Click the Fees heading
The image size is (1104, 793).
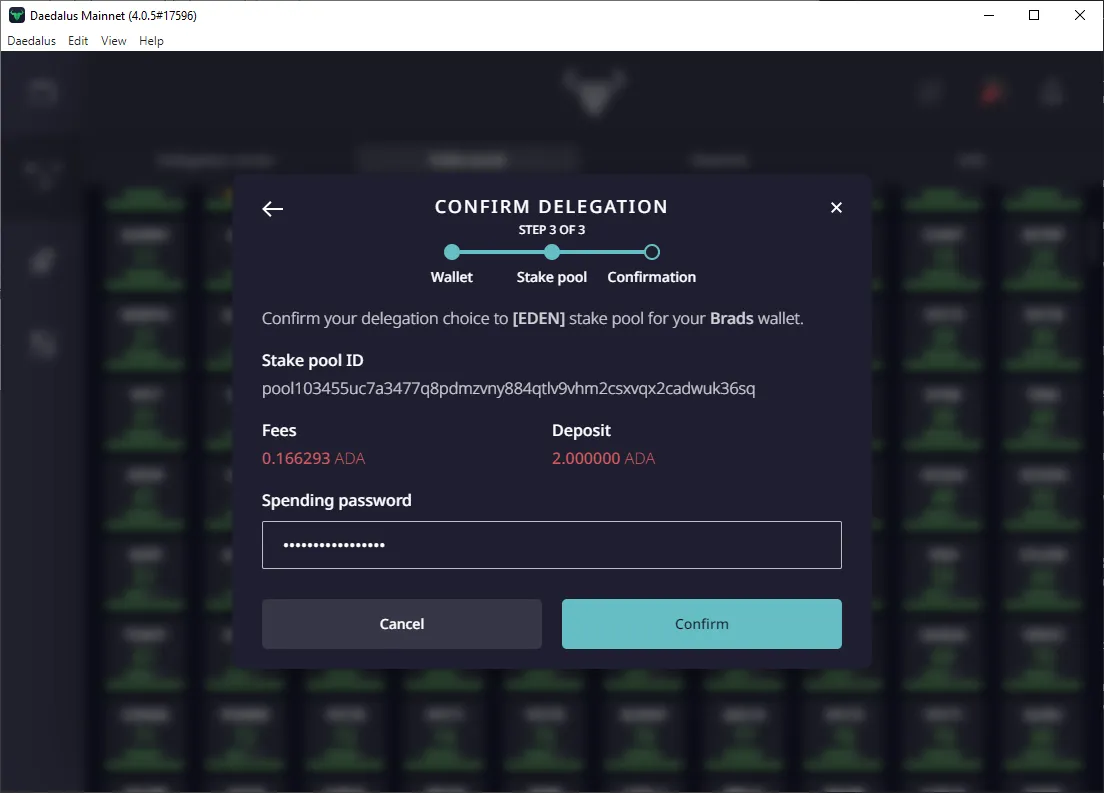[279, 430]
